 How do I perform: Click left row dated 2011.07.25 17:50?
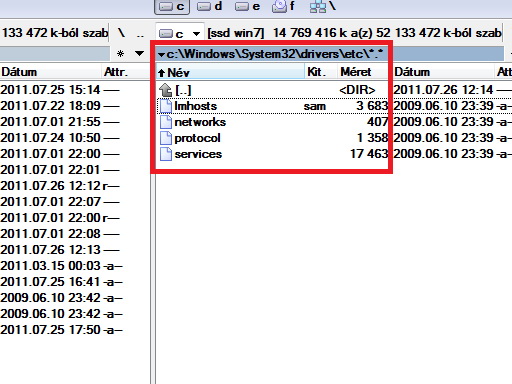pos(61,330)
